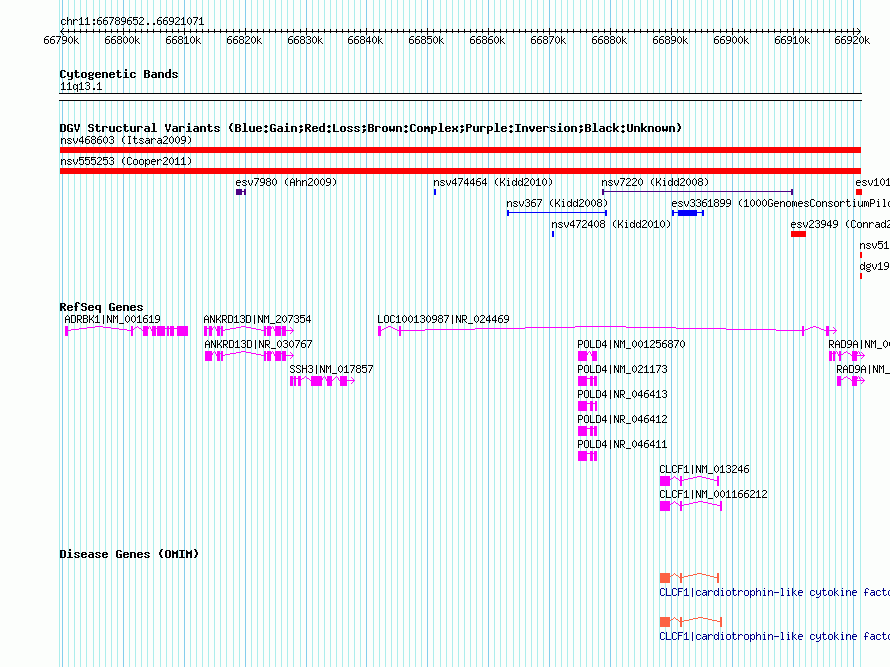Image resolution: width=890 pixels, height=667 pixels.
Task: Select the CLCF1|NM_001166212 label
Action: click(713, 494)
